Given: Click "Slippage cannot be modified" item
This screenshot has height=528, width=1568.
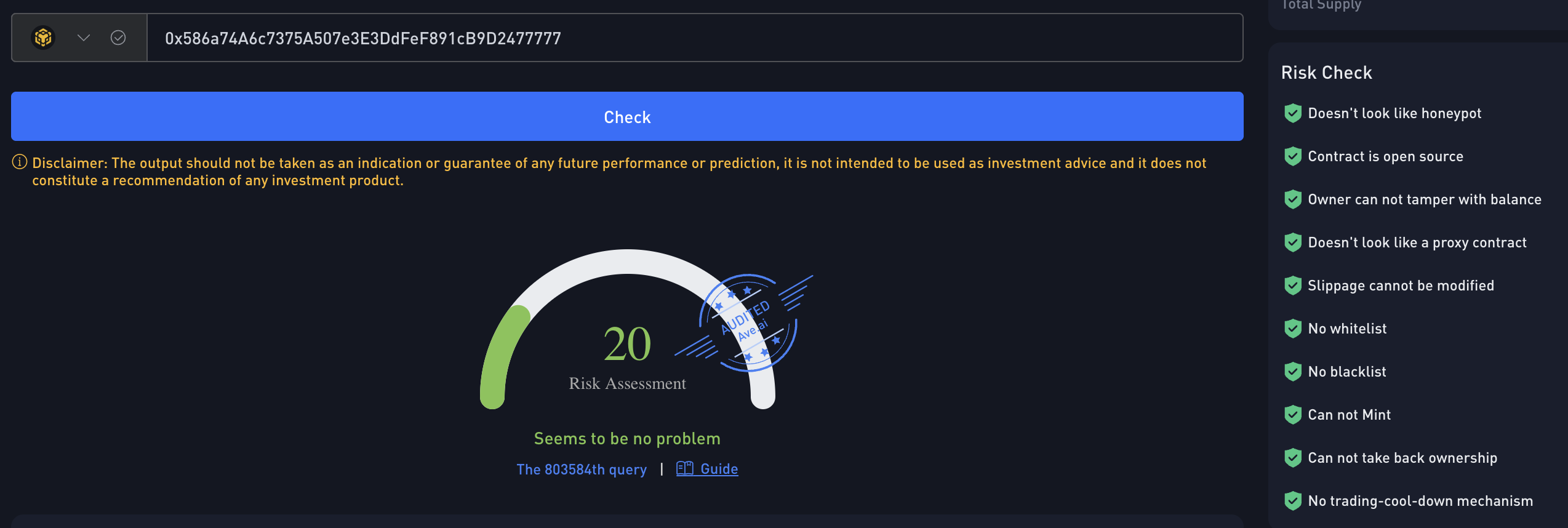Looking at the screenshot, I should (x=1401, y=286).
